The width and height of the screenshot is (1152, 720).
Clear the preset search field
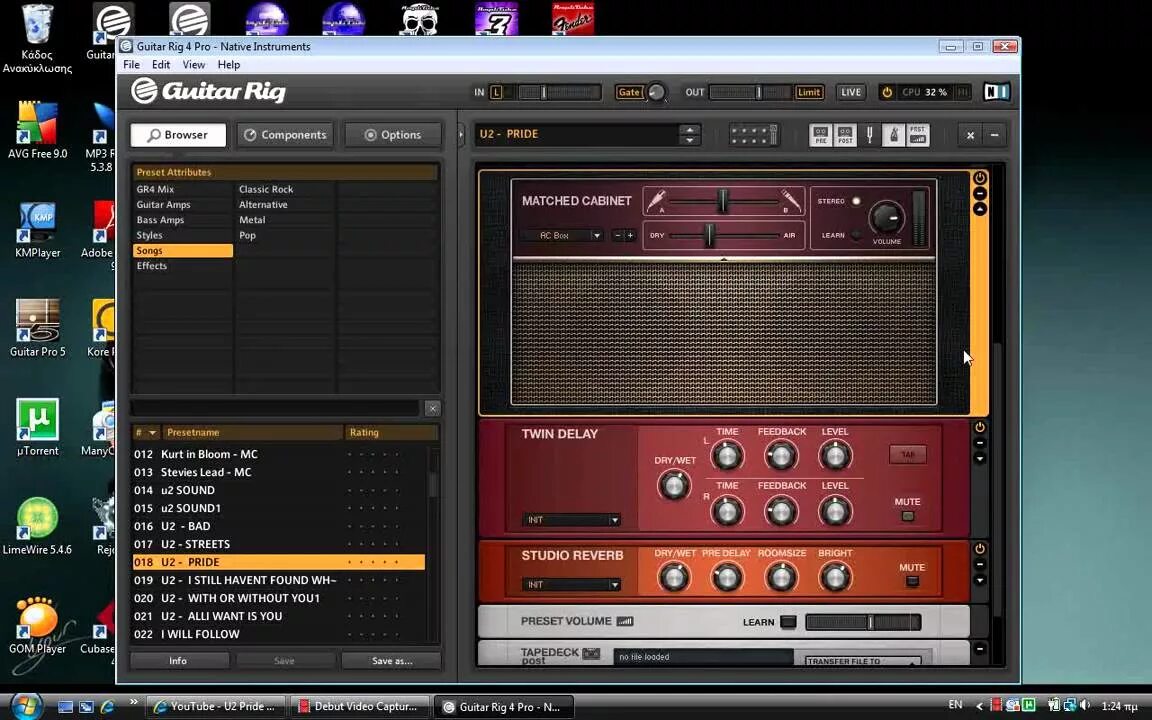click(x=432, y=408)
